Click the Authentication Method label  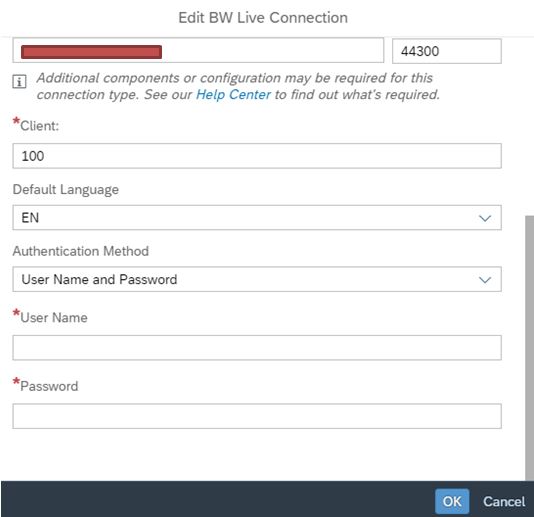[x=81, y=251]
